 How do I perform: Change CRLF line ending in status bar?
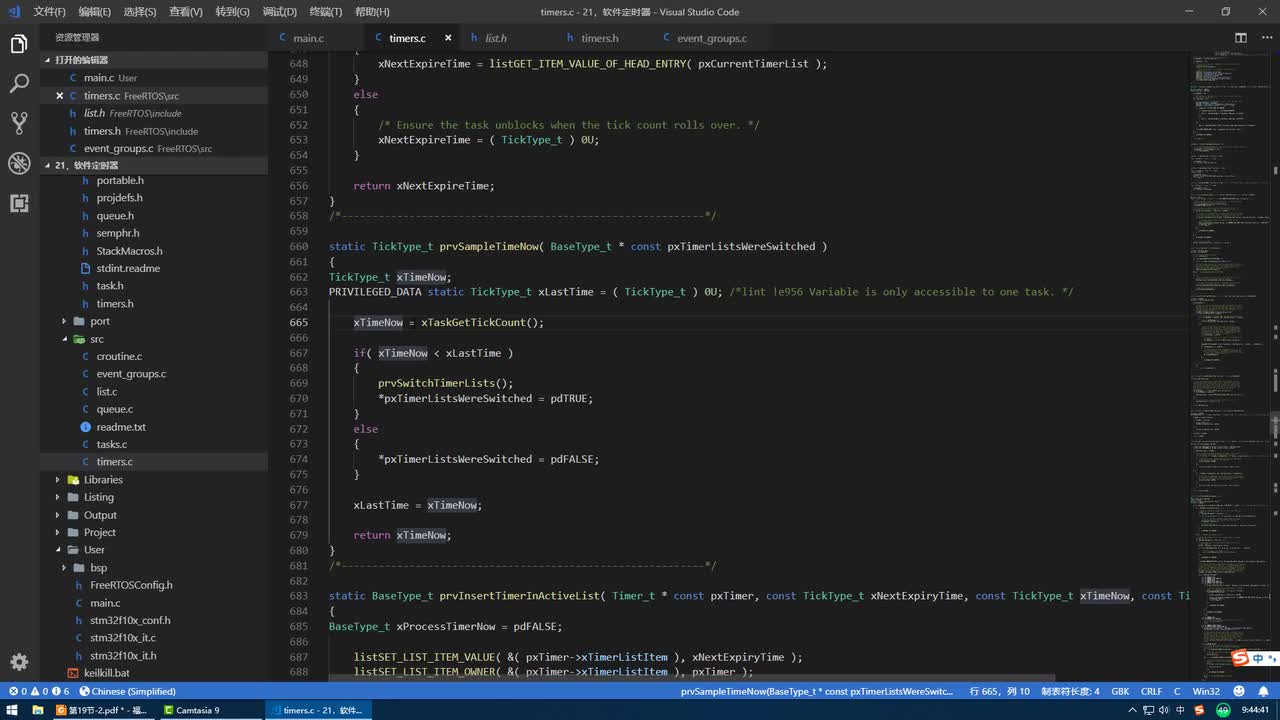click(1151, 691)
